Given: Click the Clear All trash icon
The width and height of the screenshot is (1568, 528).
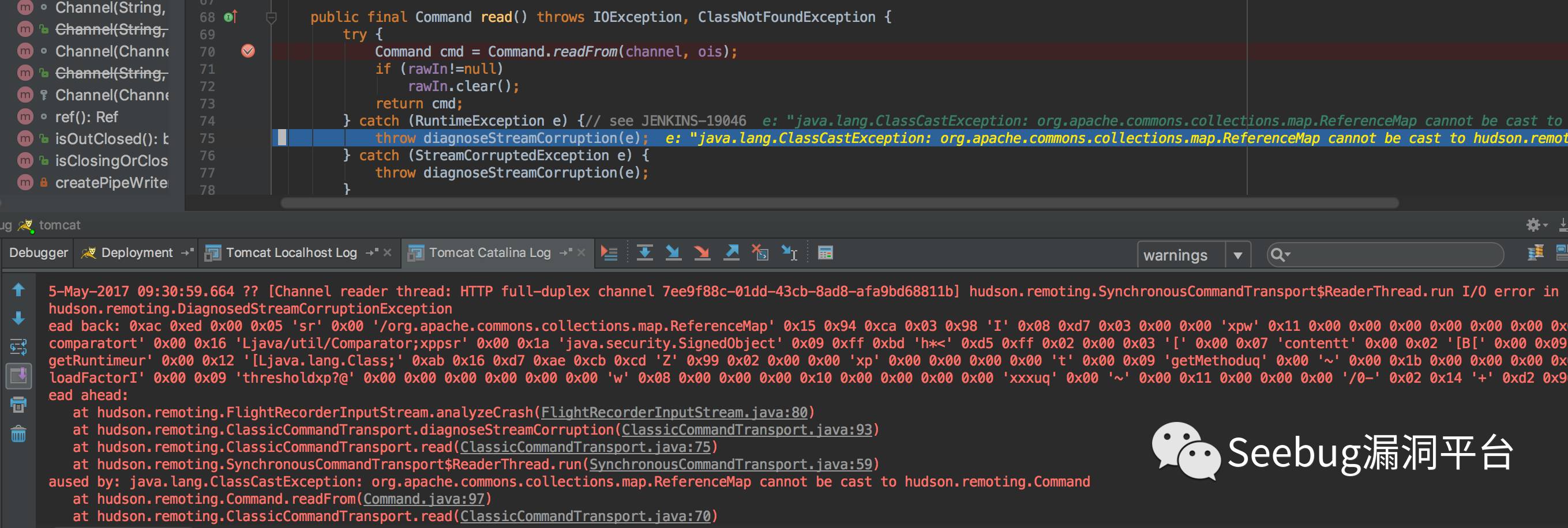Looking at the screenshot, I should click(x=18, y=433).
